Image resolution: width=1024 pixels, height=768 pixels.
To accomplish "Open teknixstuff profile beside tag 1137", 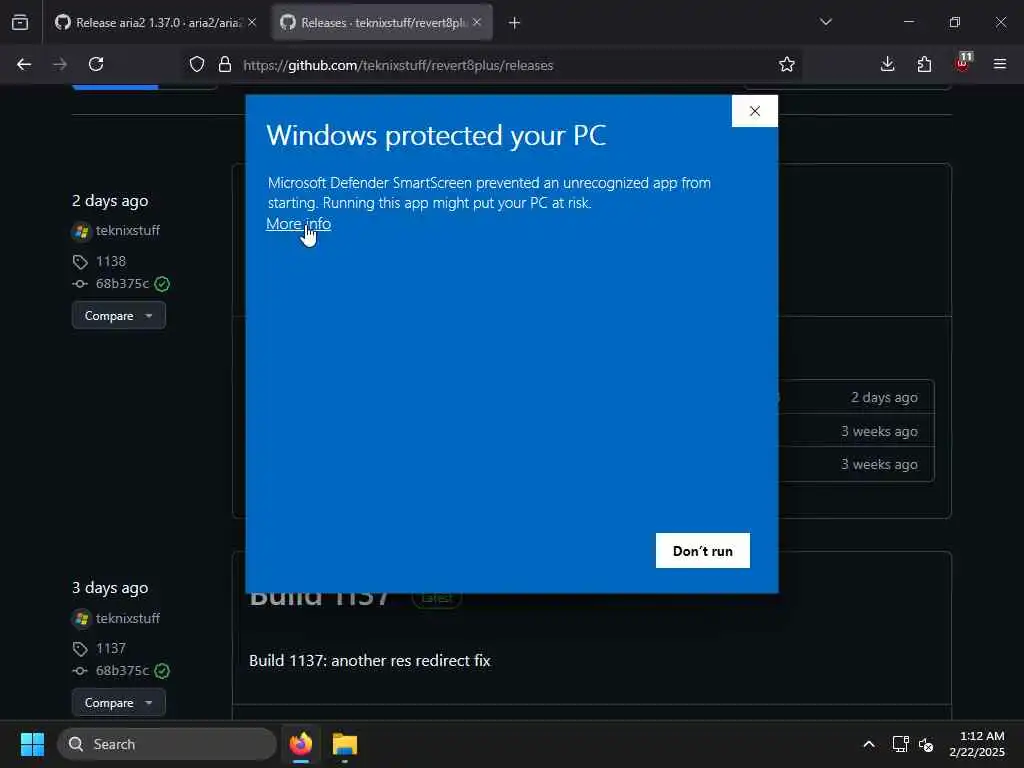I will pos(127,618).
